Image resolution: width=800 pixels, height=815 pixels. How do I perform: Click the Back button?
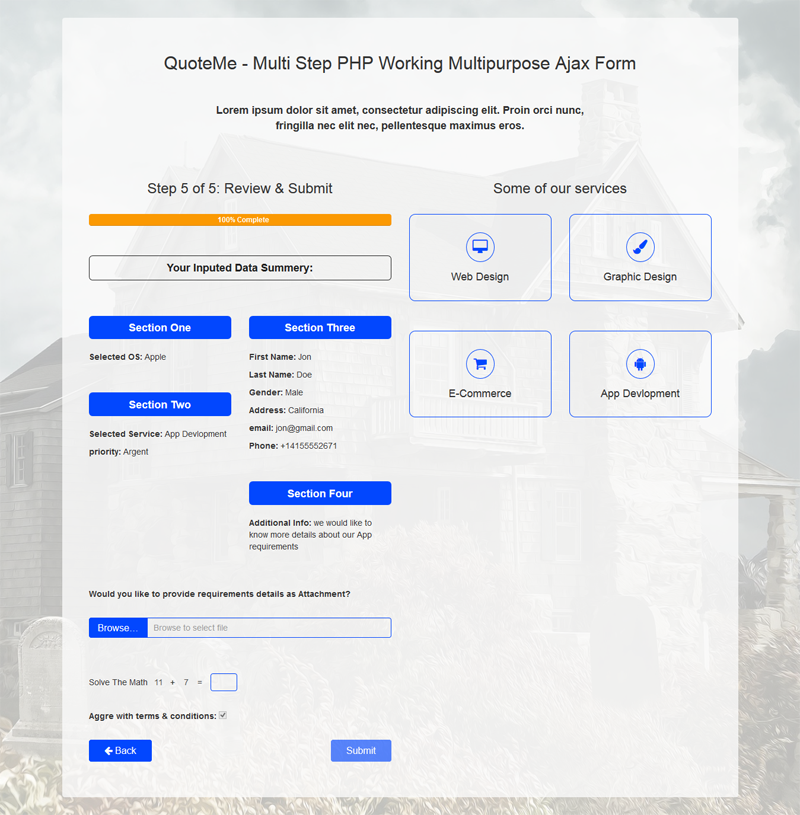point(120,750)
